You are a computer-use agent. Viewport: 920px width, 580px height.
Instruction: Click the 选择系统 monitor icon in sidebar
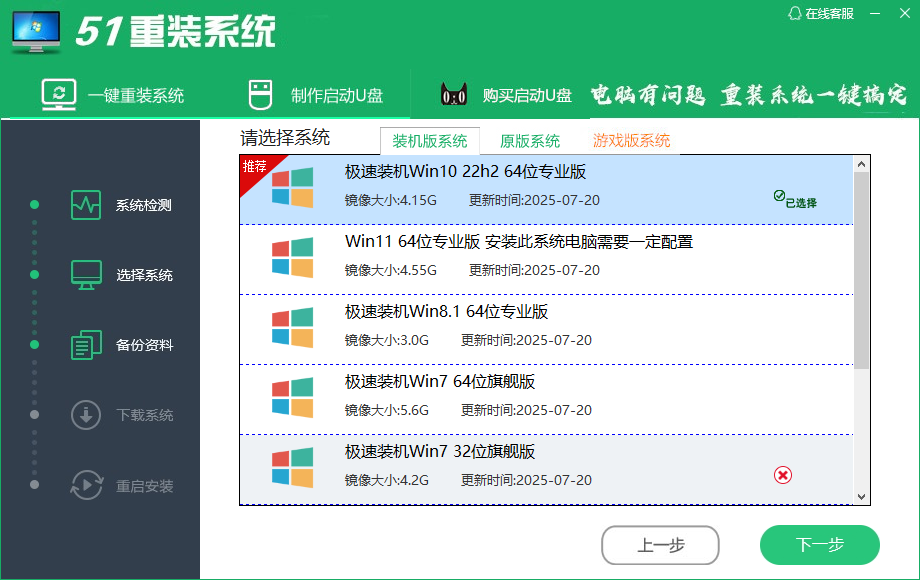click(x=86, y=275)
